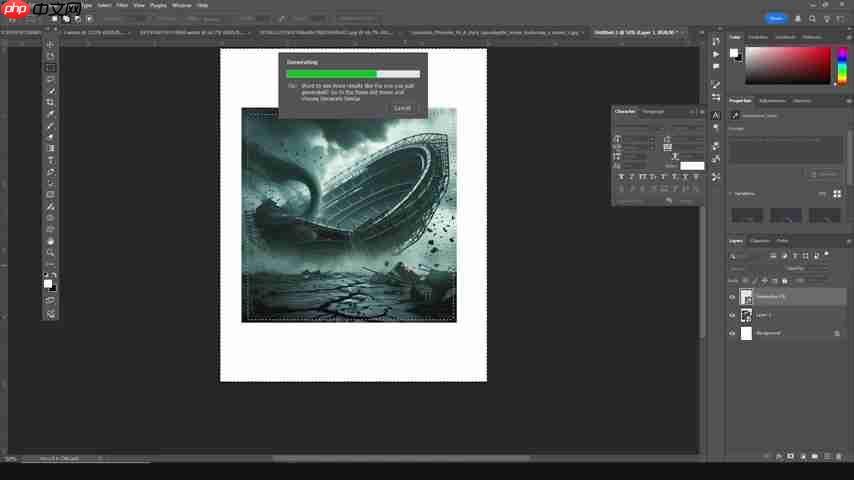Open the Character panel flyout menu

click(x=703, y=112)
